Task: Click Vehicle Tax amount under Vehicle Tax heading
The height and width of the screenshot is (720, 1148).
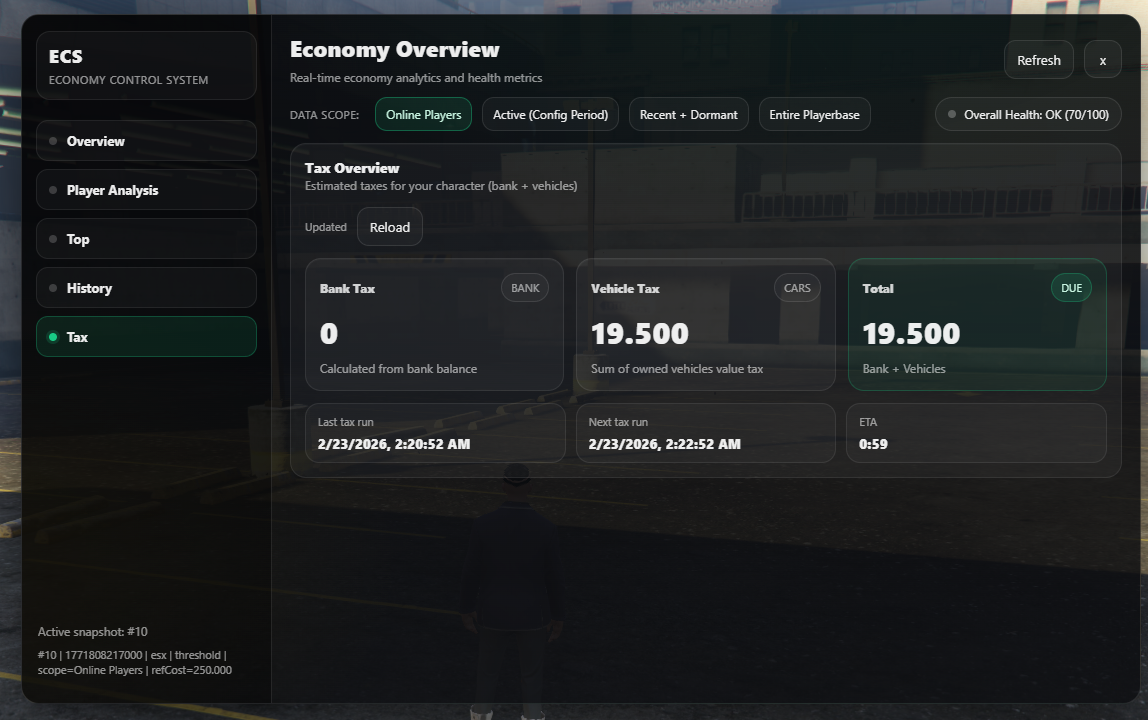Action: pyautogui.click(x=640, y=334)
